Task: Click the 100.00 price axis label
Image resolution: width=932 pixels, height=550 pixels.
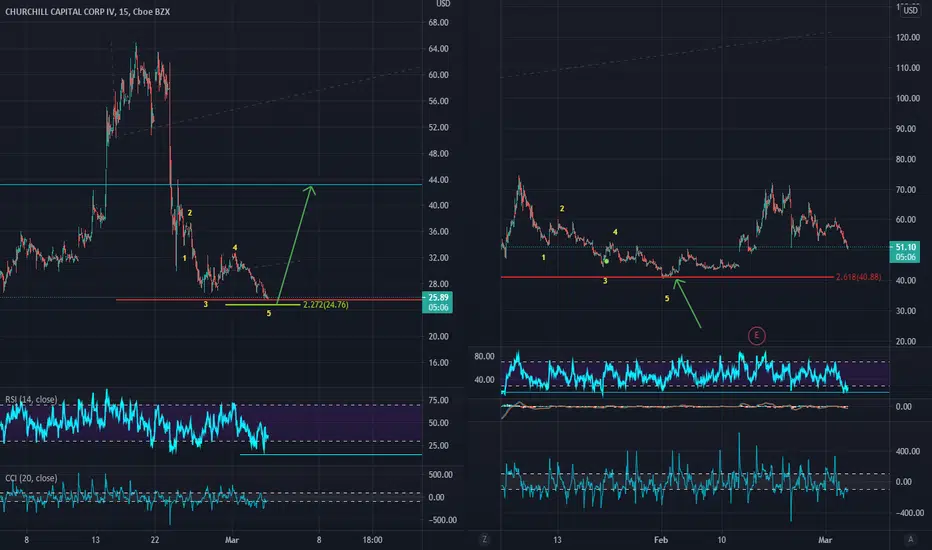Action: click(908, 98)
